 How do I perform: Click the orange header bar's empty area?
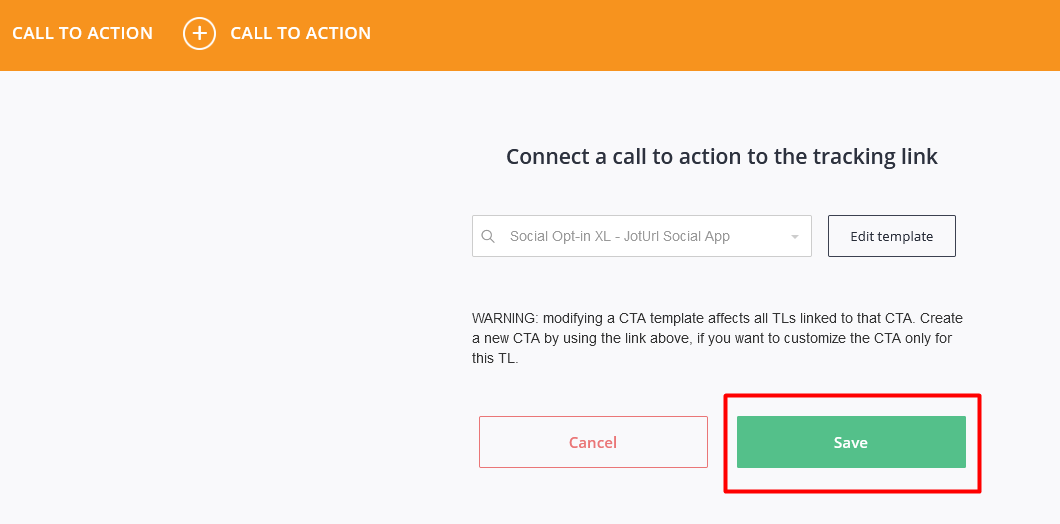click(710, 34)
